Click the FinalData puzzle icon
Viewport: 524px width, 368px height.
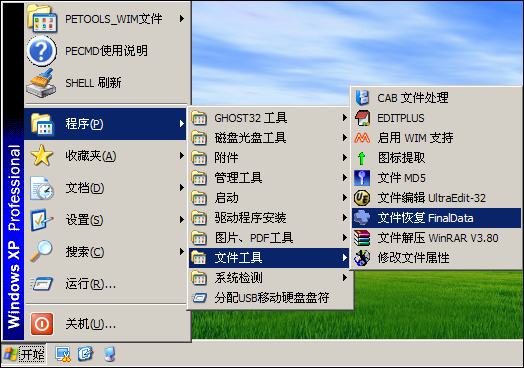362,218
